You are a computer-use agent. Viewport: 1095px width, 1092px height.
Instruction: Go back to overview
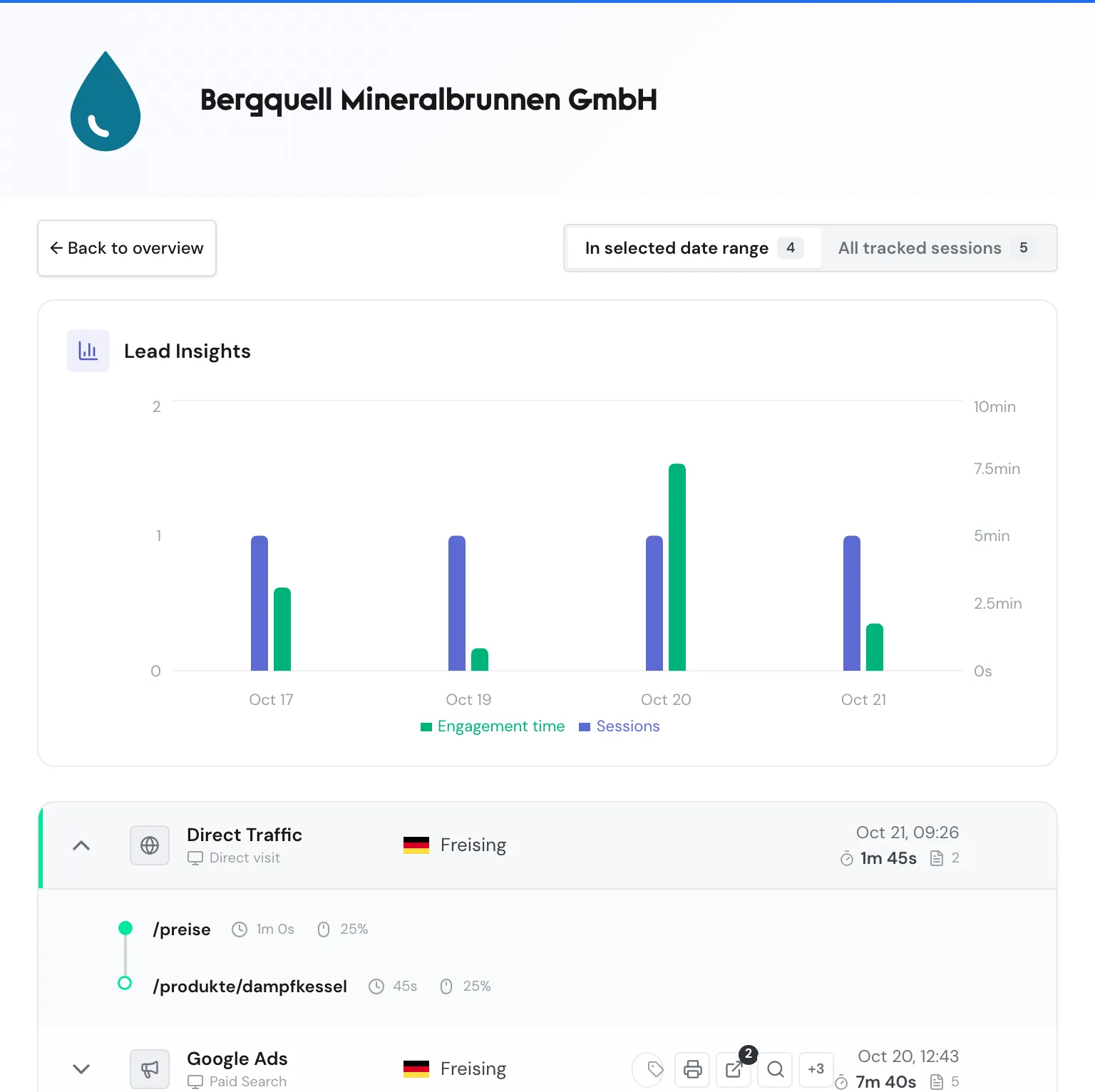(127, 248)
